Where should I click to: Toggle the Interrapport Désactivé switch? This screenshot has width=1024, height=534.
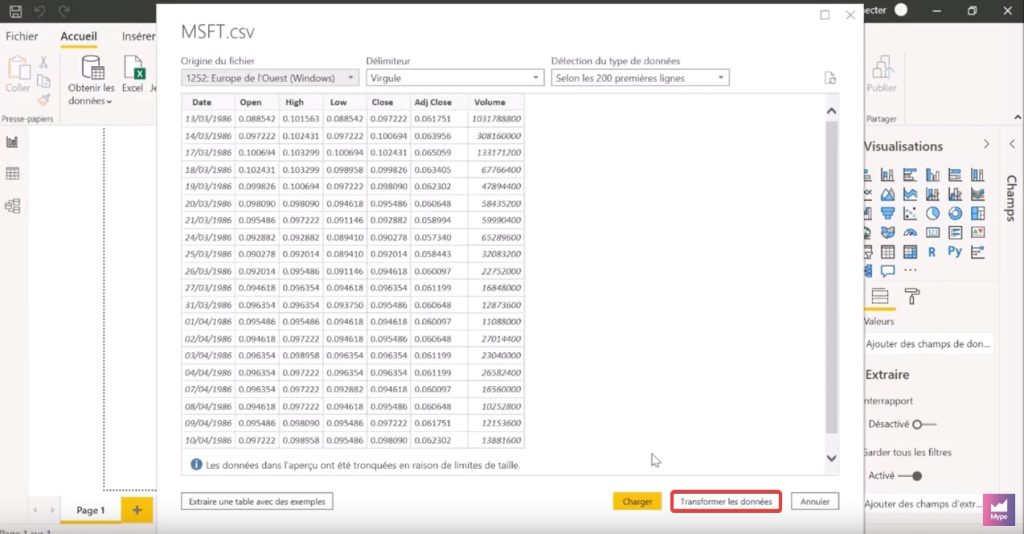point(924,424)
